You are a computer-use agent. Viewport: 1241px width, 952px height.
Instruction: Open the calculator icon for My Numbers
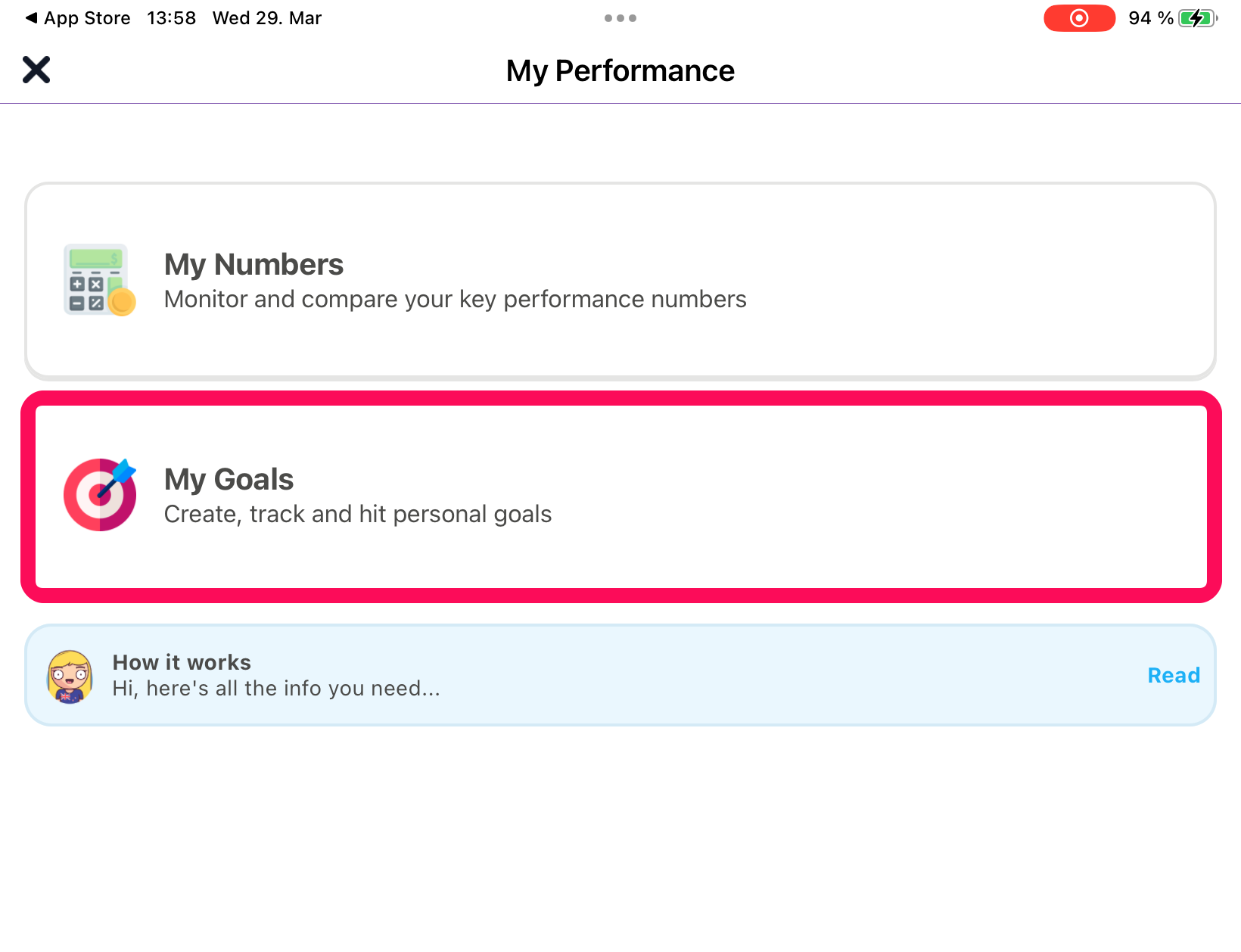[100, 280]
